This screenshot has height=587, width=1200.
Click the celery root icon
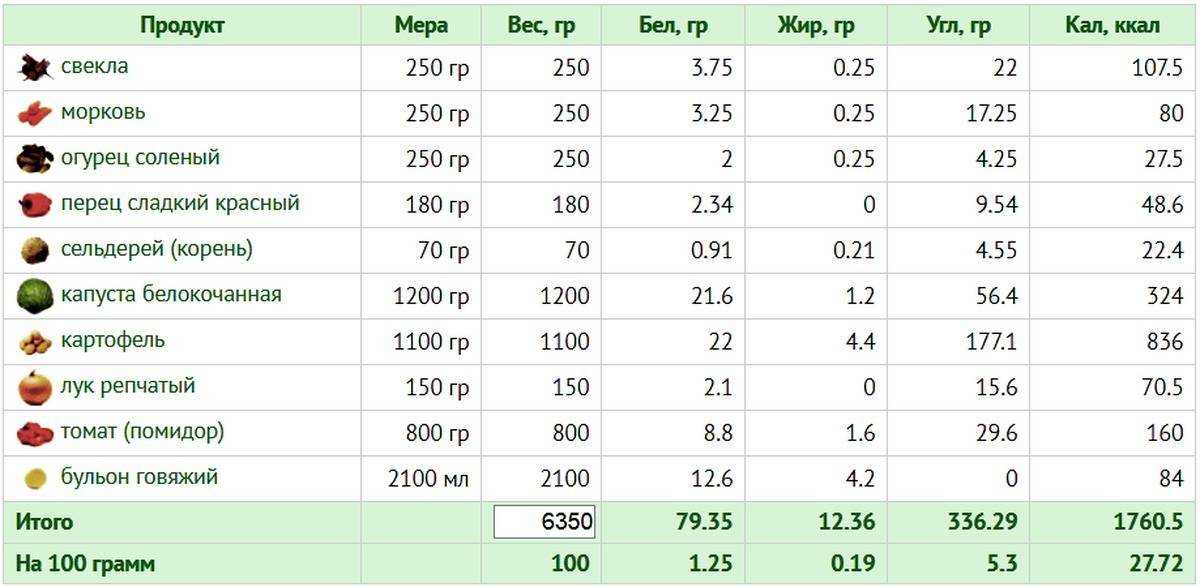tap(35, 250)
